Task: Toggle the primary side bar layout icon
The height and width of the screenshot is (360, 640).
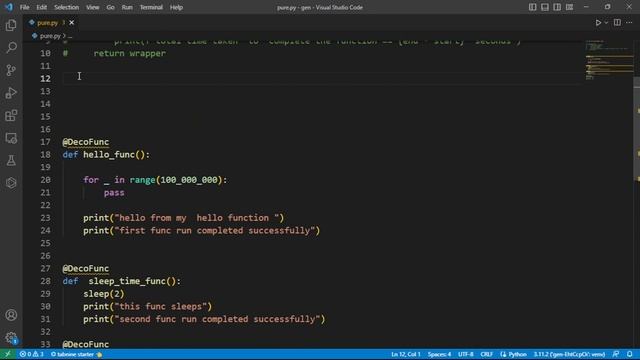Action: pos(532,7)
